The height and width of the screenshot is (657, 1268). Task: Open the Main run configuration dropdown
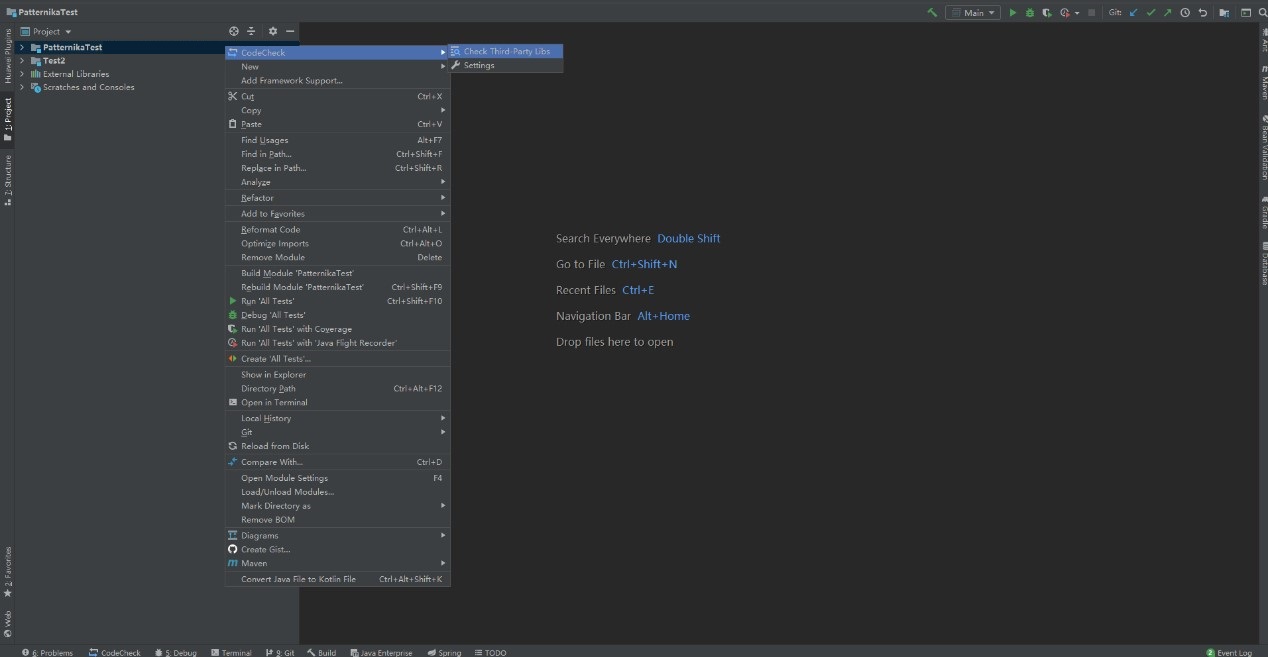973,13
